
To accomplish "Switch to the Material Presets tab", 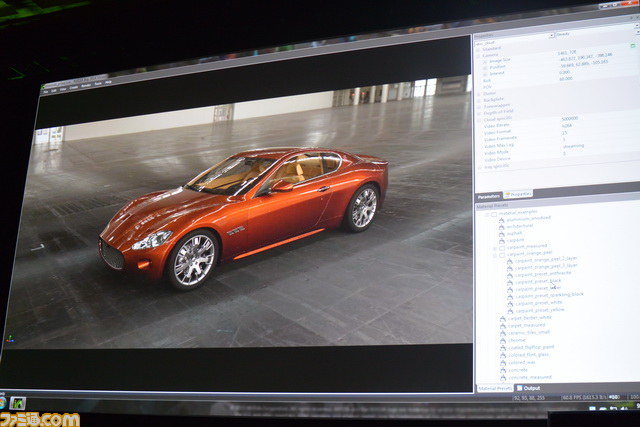I will 494,388.
